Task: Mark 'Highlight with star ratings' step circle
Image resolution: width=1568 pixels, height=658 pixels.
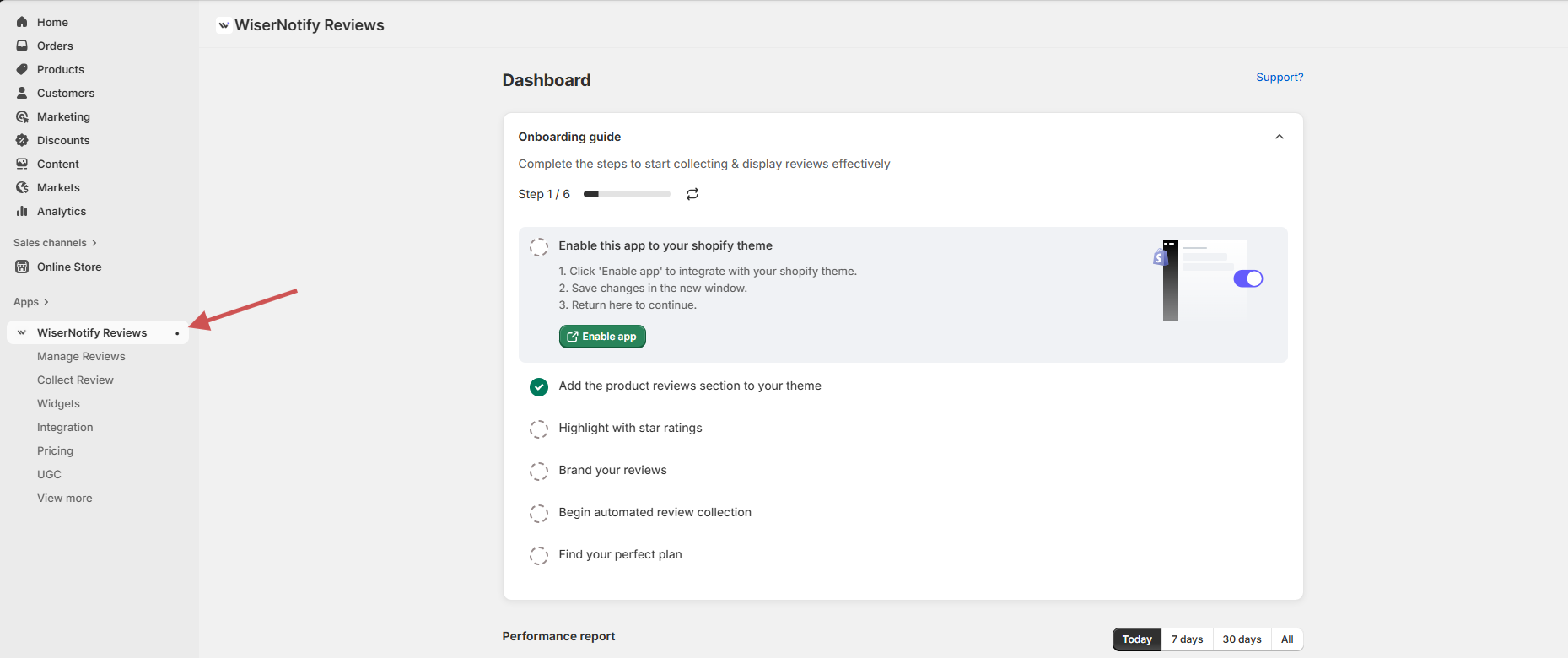Action: 538,429
